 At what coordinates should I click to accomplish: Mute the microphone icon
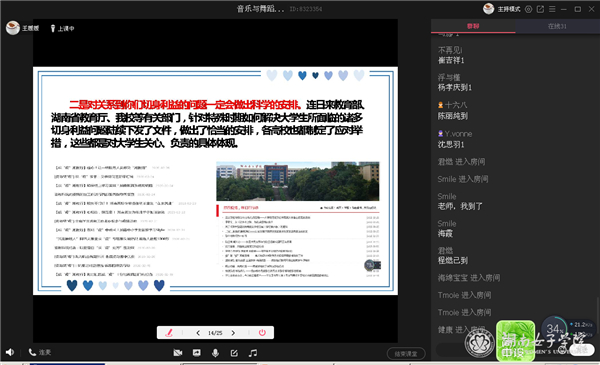(x=215, y=353)
